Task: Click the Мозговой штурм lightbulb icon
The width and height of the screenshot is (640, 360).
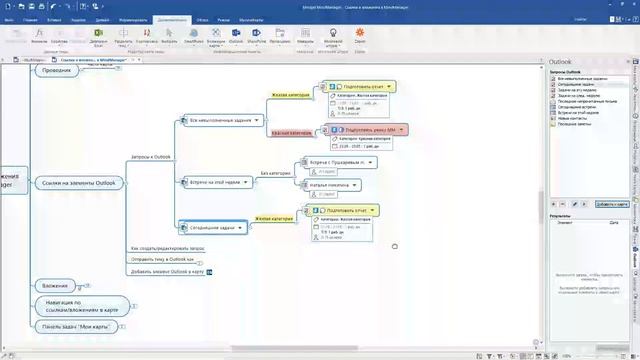Action: [x=333, y=33]
